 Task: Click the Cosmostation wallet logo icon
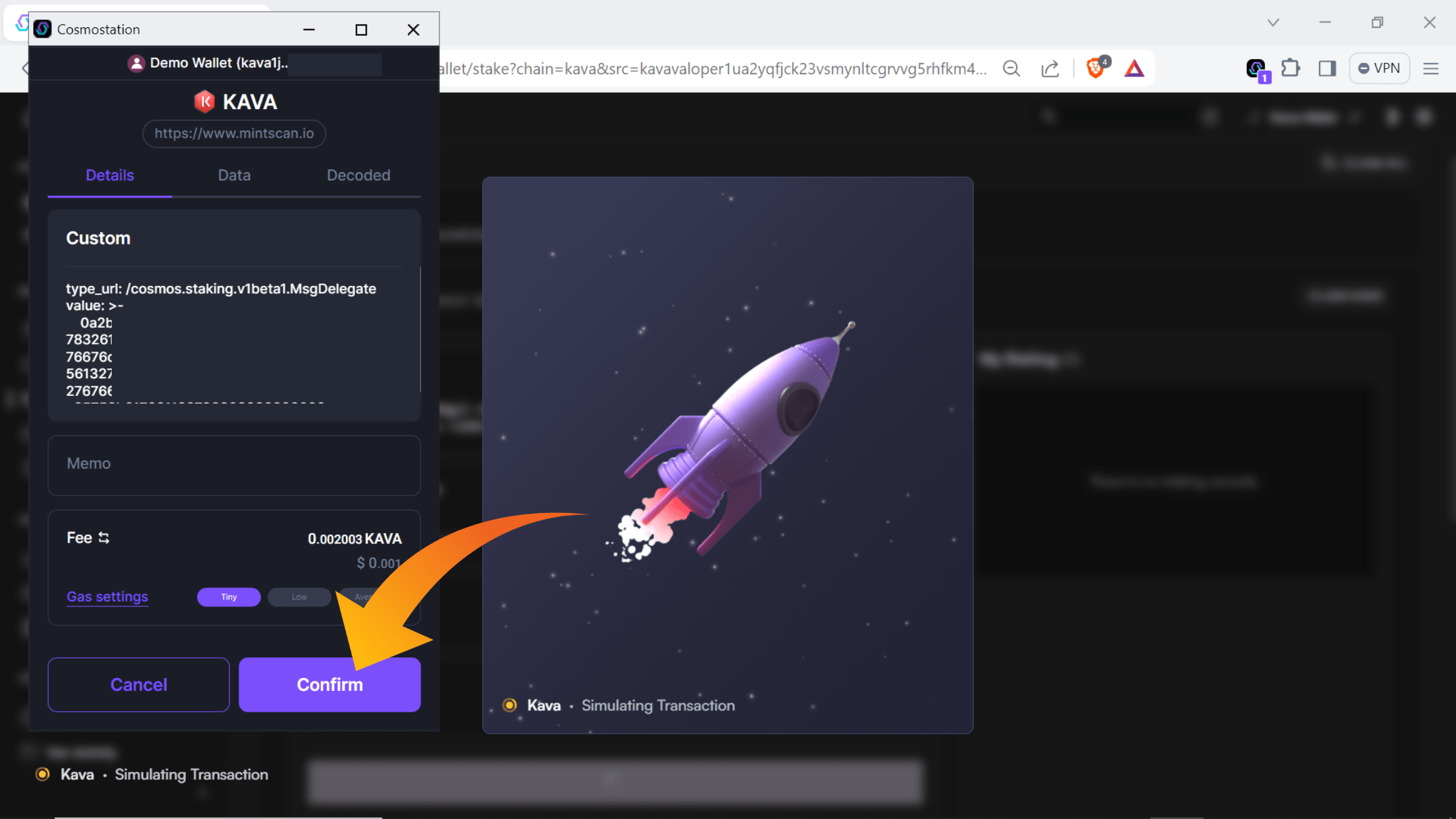pos(43,29)
